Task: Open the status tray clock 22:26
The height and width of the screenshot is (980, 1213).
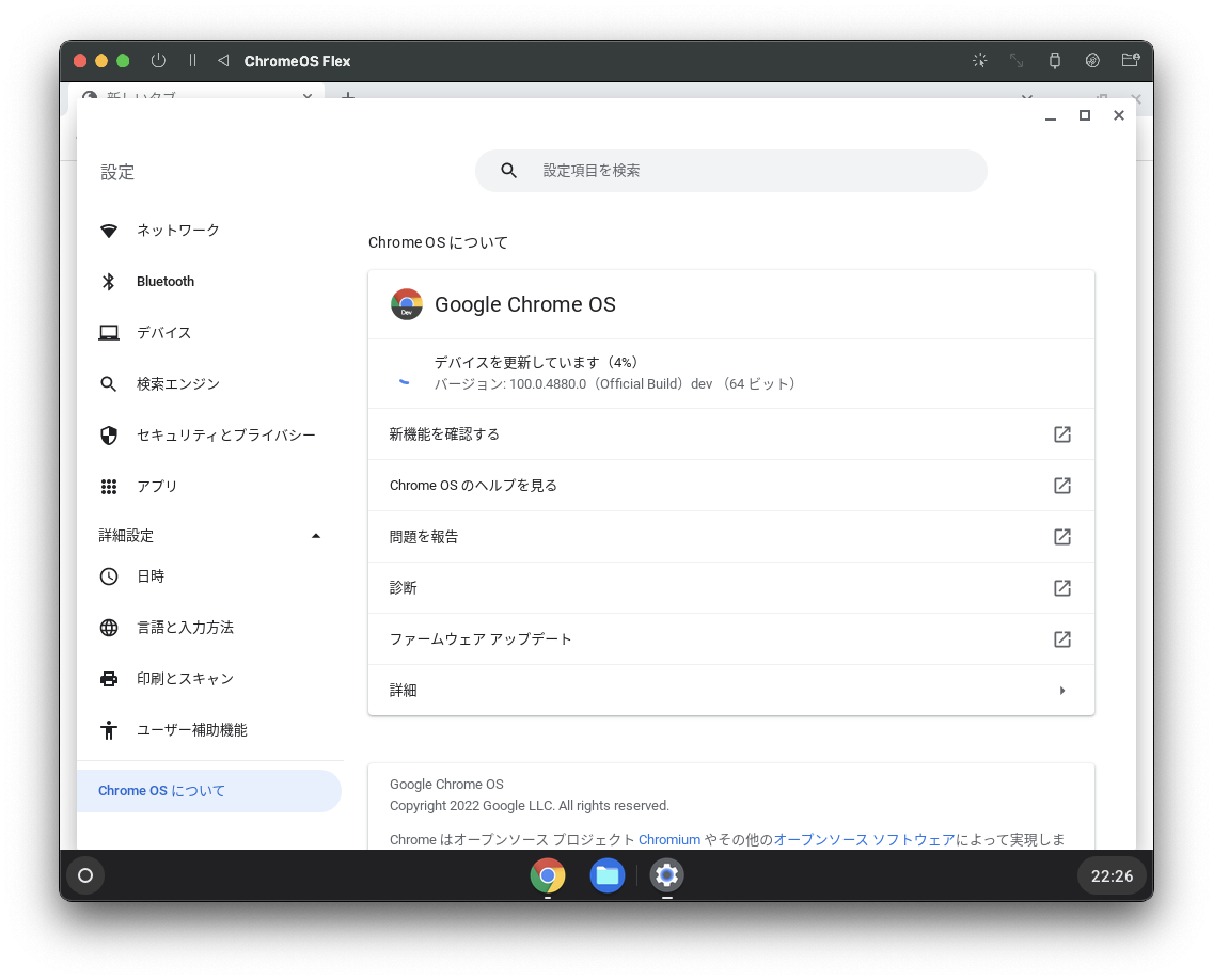Action: point(1112,875)
